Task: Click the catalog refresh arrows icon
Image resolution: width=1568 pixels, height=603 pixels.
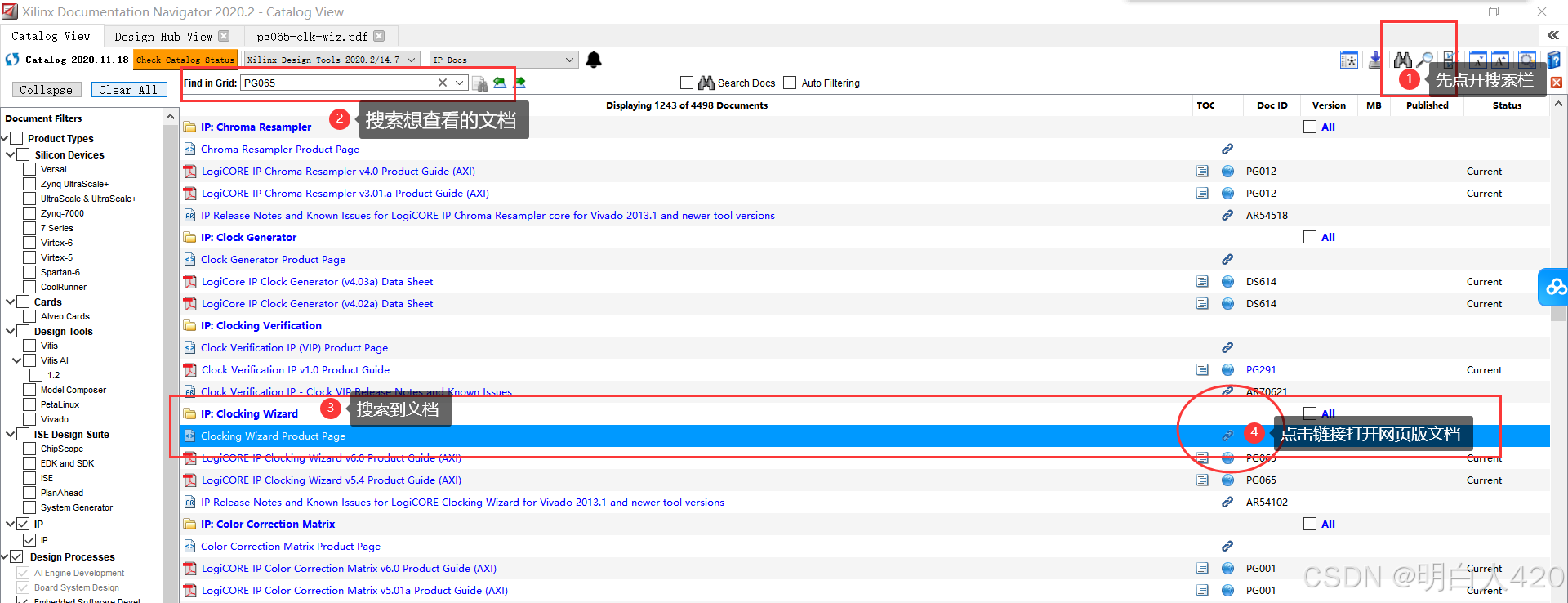Action: tap(12, 60)
